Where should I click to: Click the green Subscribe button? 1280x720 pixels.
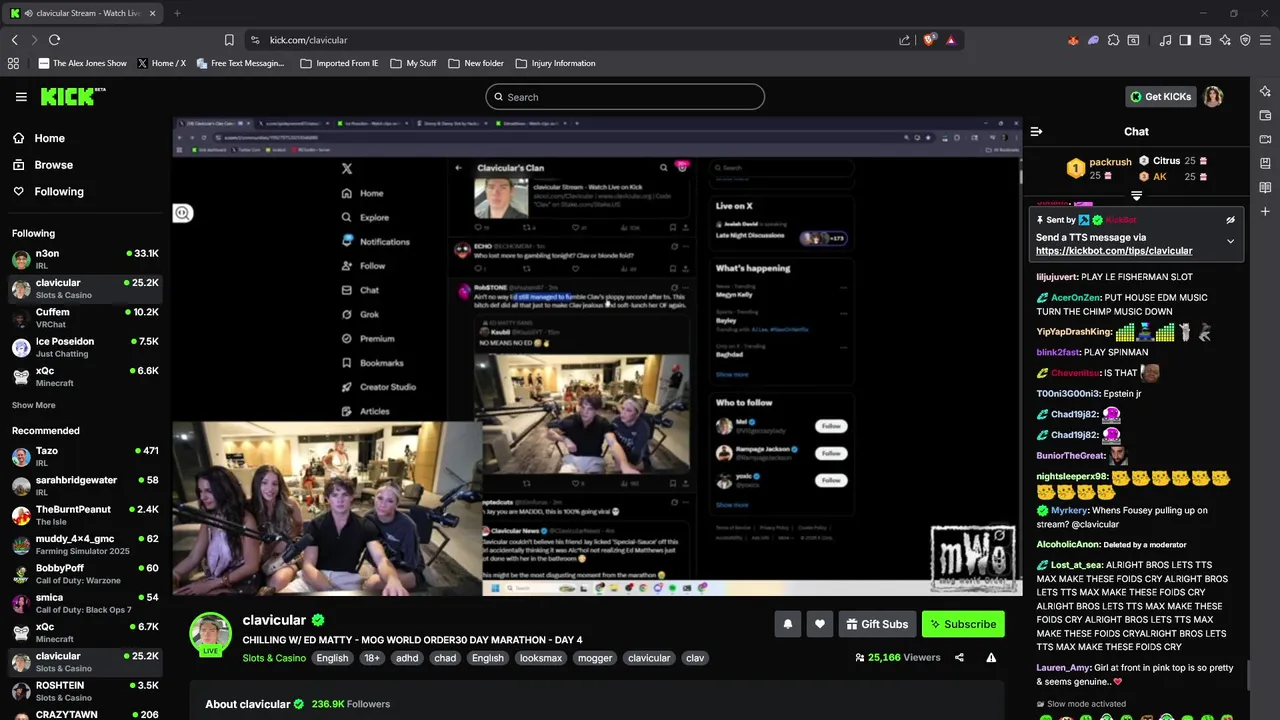click(963, 624)
